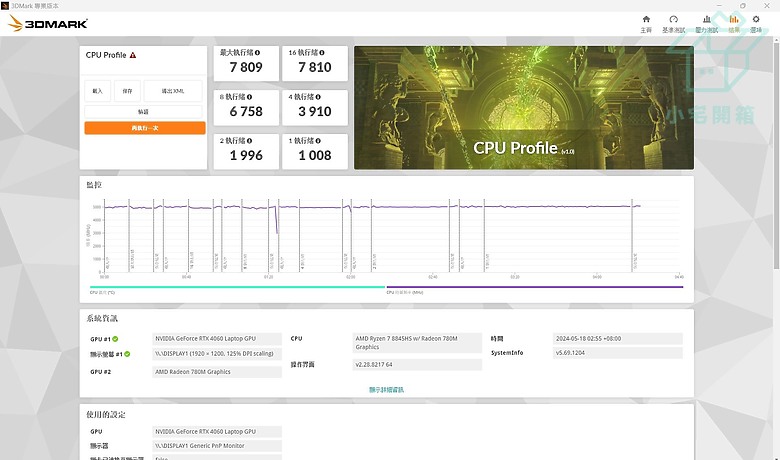The width and height of the screenshot is (780, 460).
Task: Click the 1 thread score 1 008
Action: tap(315, 156)
